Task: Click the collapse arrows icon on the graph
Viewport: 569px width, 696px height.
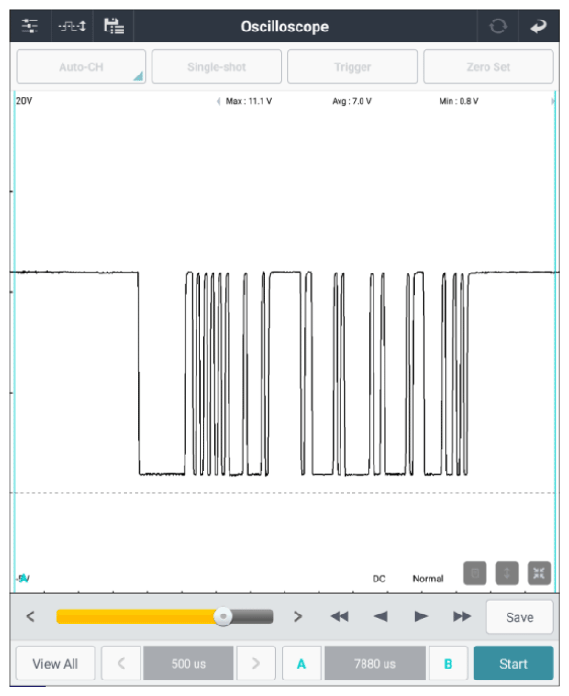Action: point(539,573)
